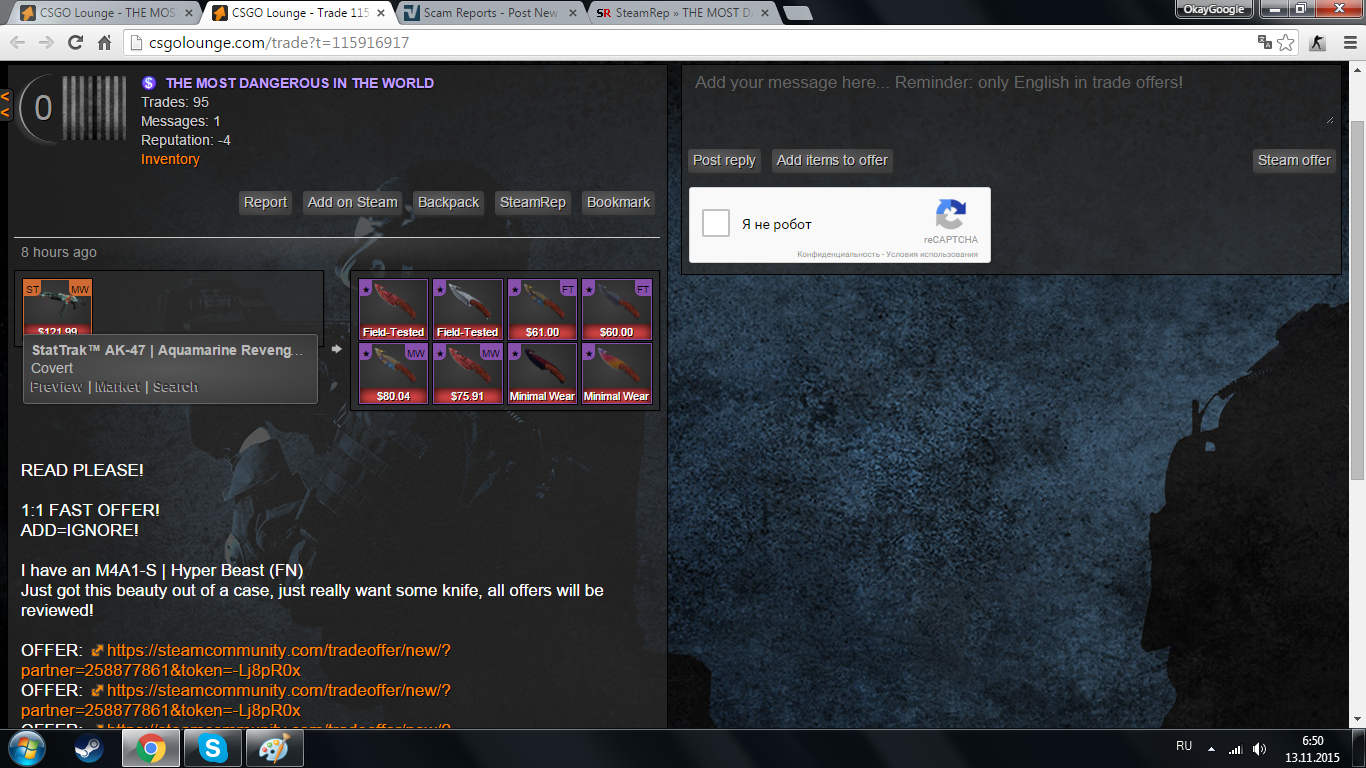Screen dimensions: 1366x768
Task: Open the user's Inventory link
Action: (x=170, y=159)
